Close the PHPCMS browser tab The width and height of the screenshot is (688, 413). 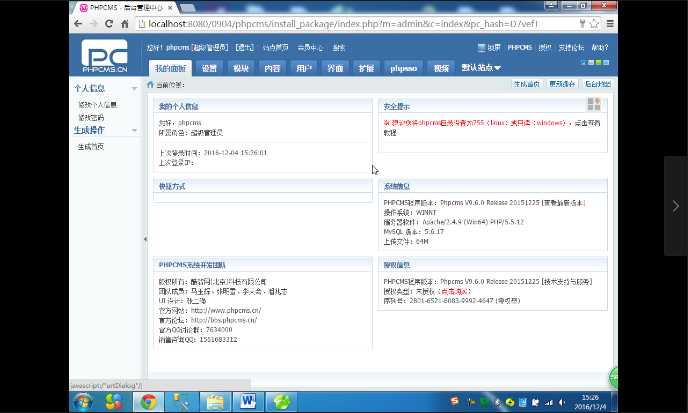coord(170,7)
